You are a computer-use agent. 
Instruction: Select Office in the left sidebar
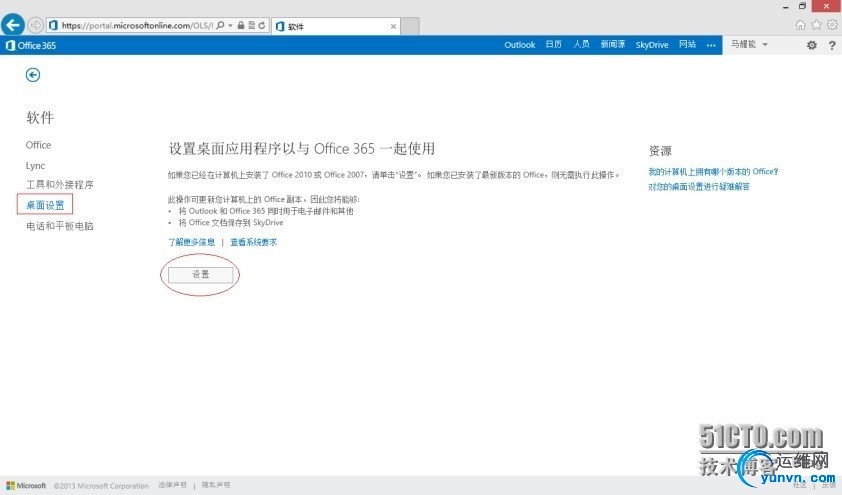(x=38, y=145)
